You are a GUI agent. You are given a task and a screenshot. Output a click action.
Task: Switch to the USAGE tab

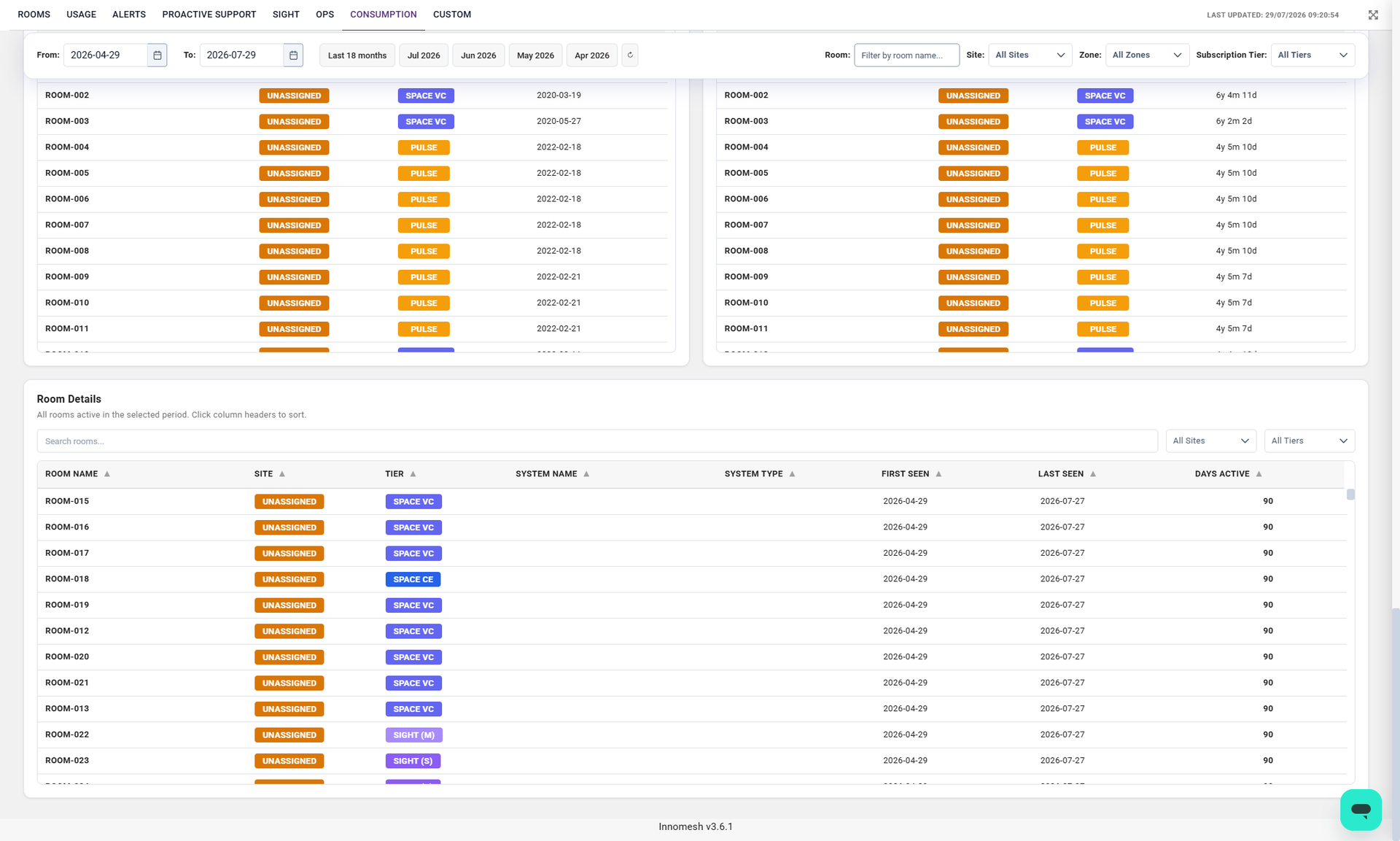pos(82,15)
